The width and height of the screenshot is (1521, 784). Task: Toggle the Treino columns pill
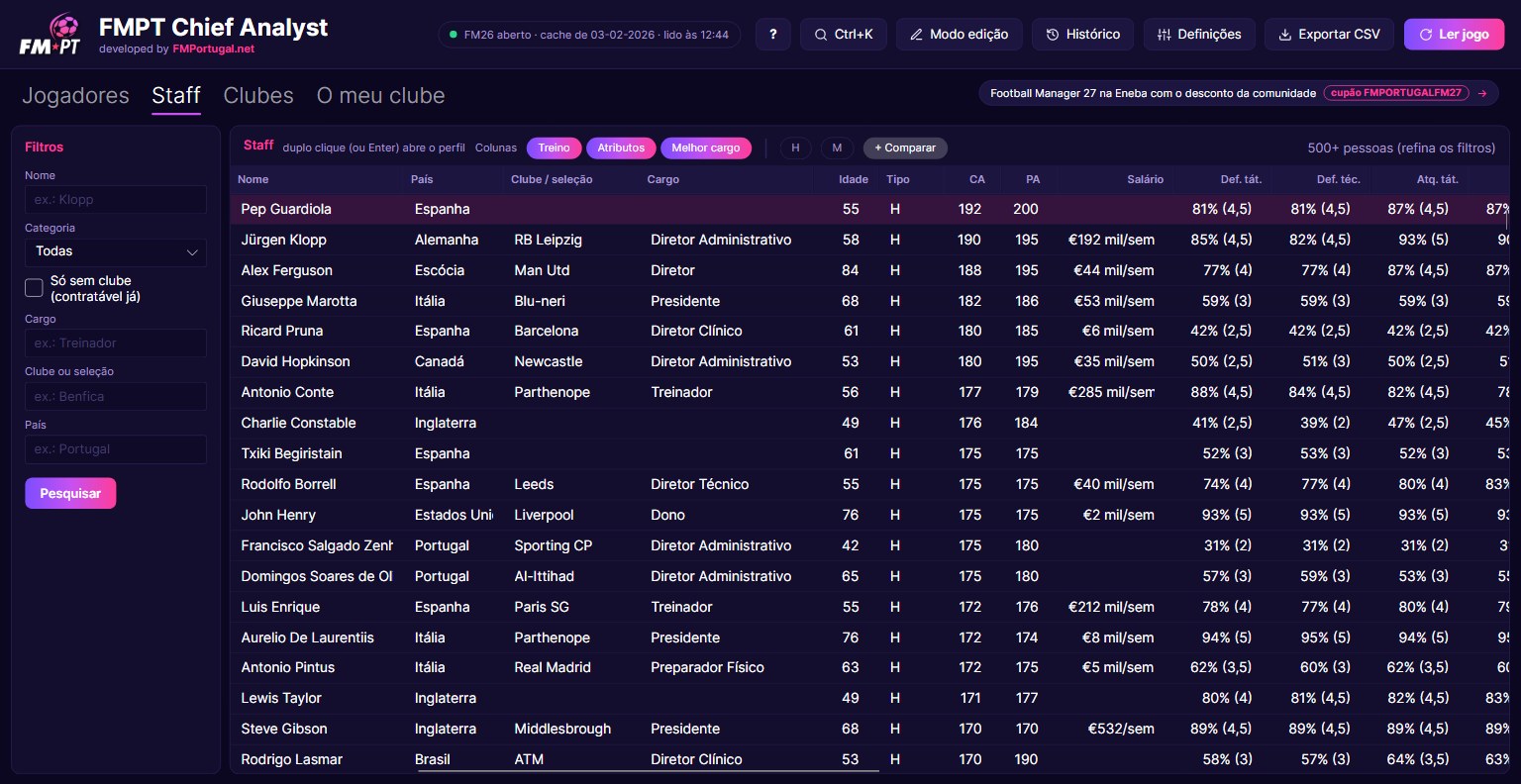point(554,147)
